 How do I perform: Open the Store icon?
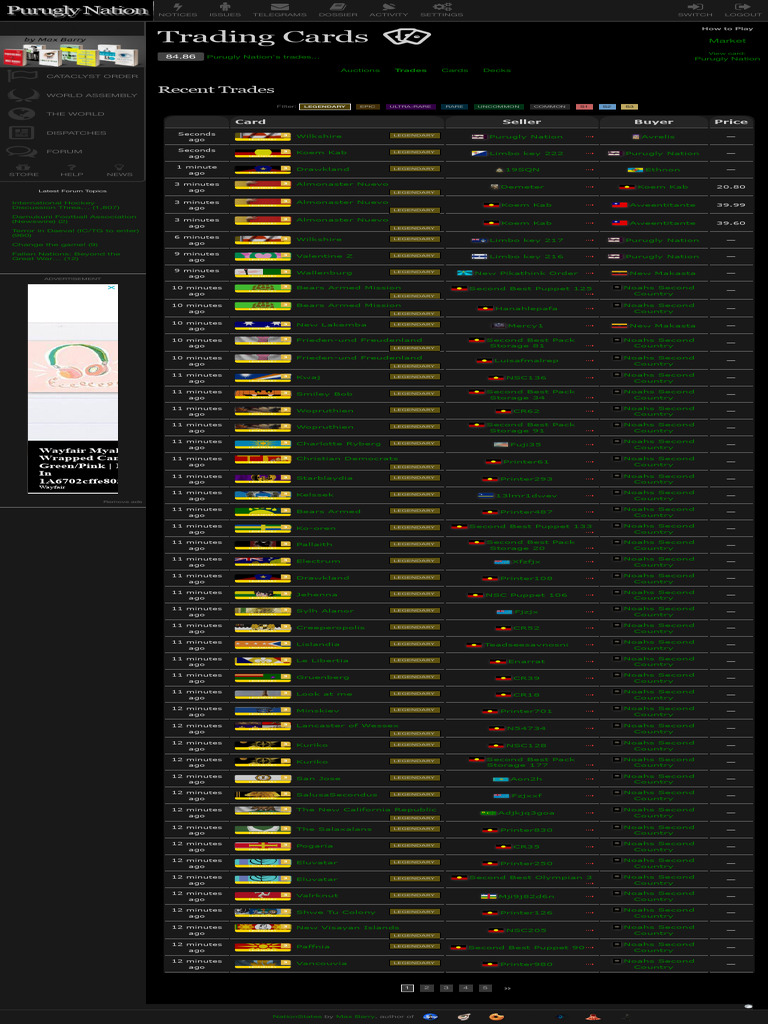pyautogui.click(x=24, y=167)
